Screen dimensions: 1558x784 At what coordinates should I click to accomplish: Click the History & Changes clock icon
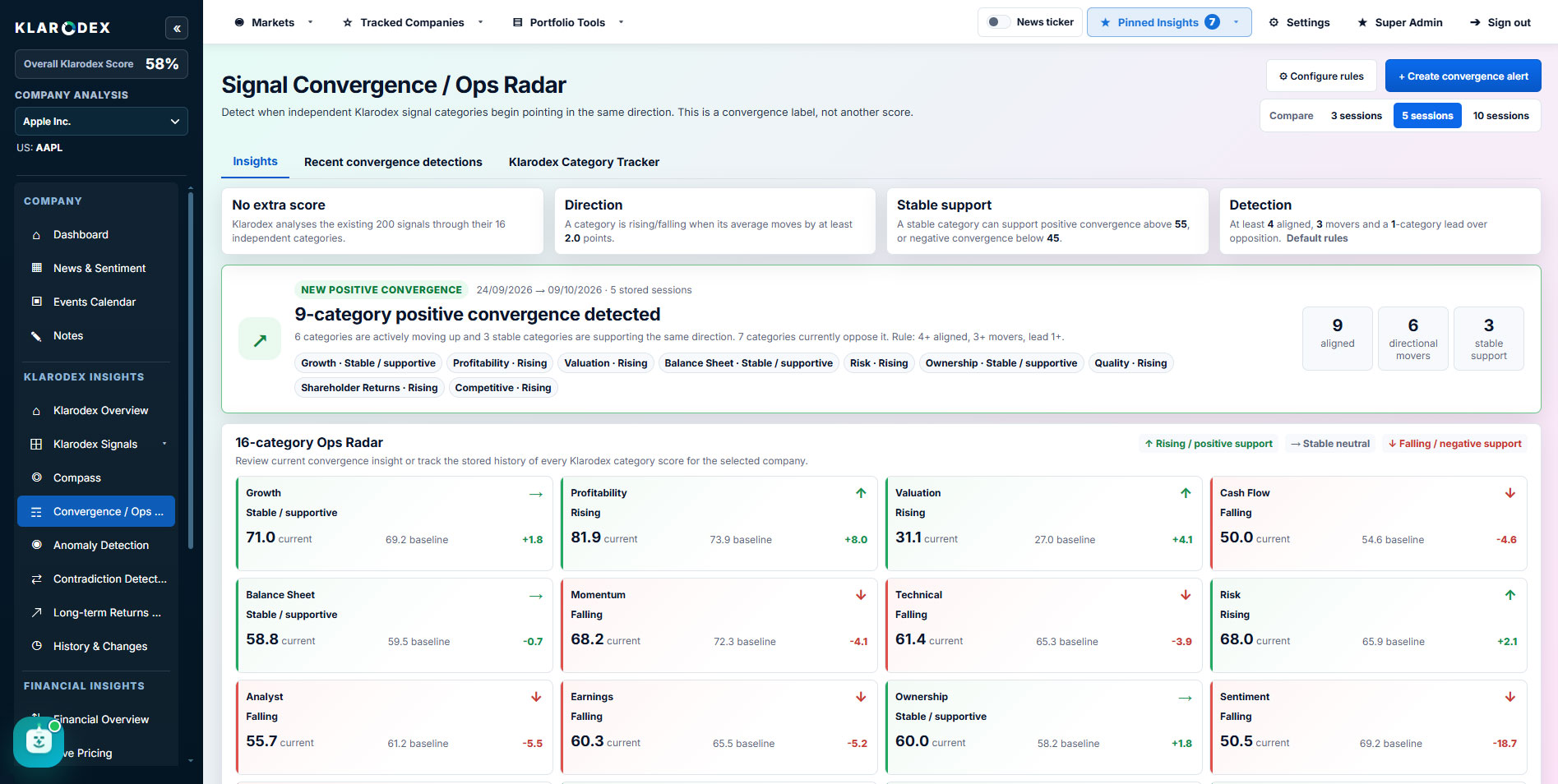(36, 646)
